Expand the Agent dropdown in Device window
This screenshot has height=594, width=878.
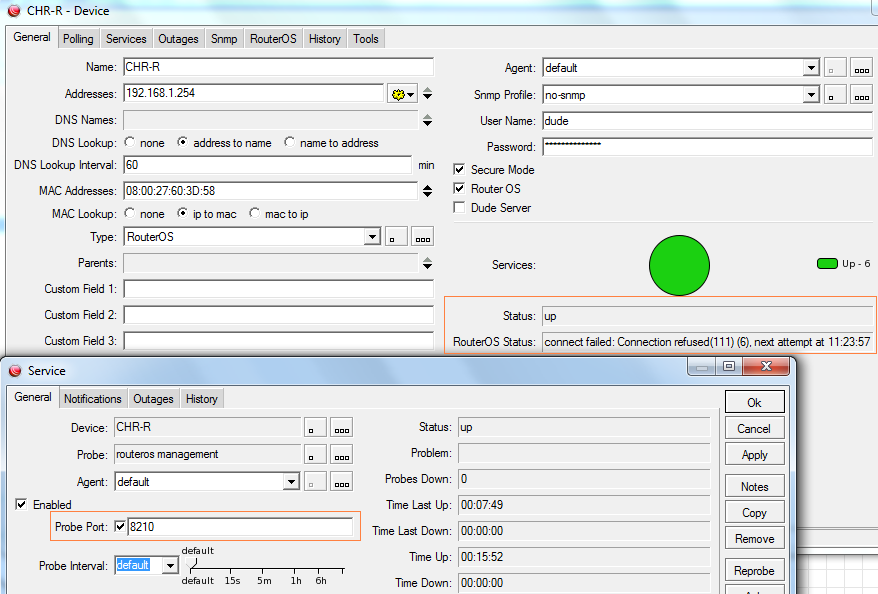[x=811, y=68]
